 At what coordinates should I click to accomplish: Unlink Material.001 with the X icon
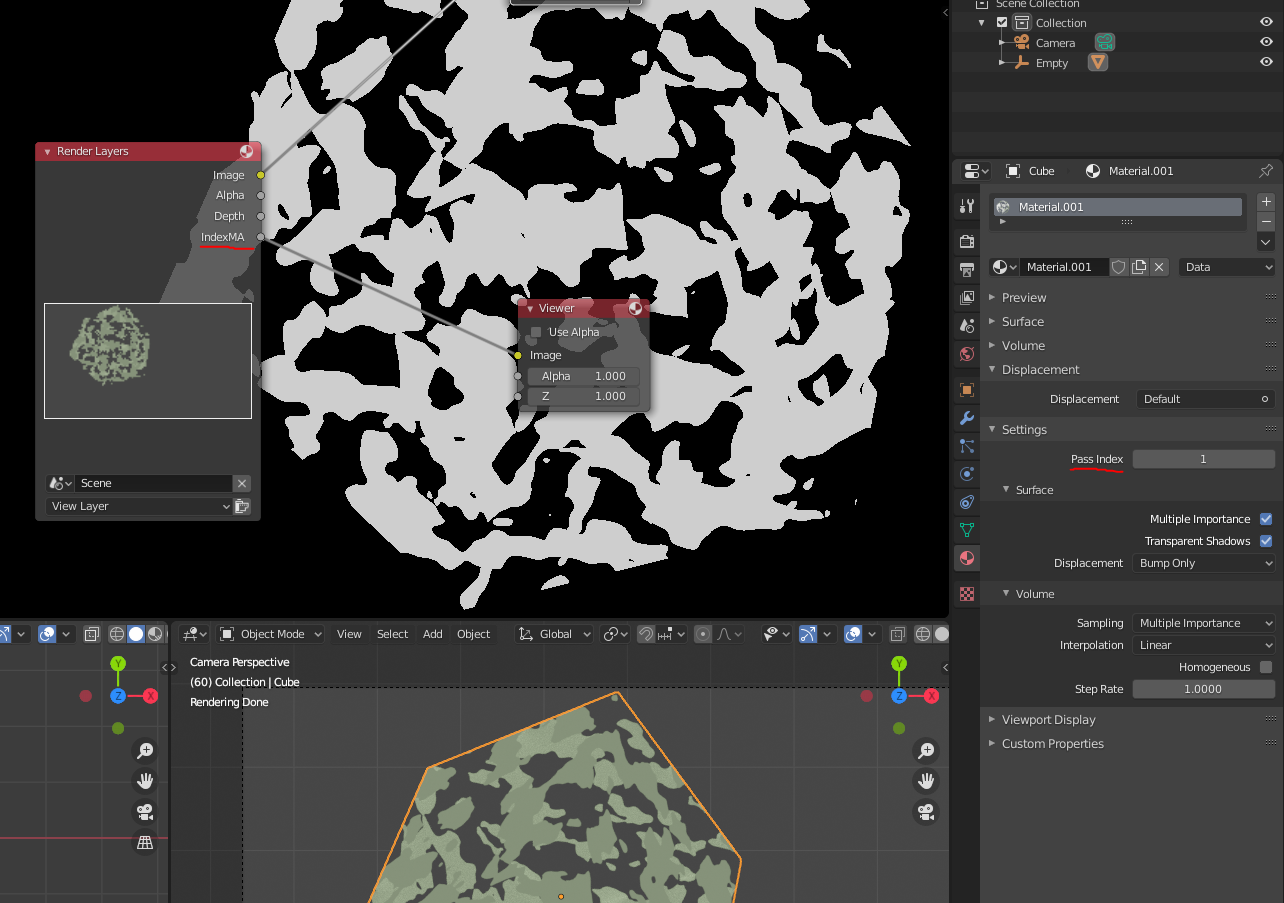tap(1159, 267)
